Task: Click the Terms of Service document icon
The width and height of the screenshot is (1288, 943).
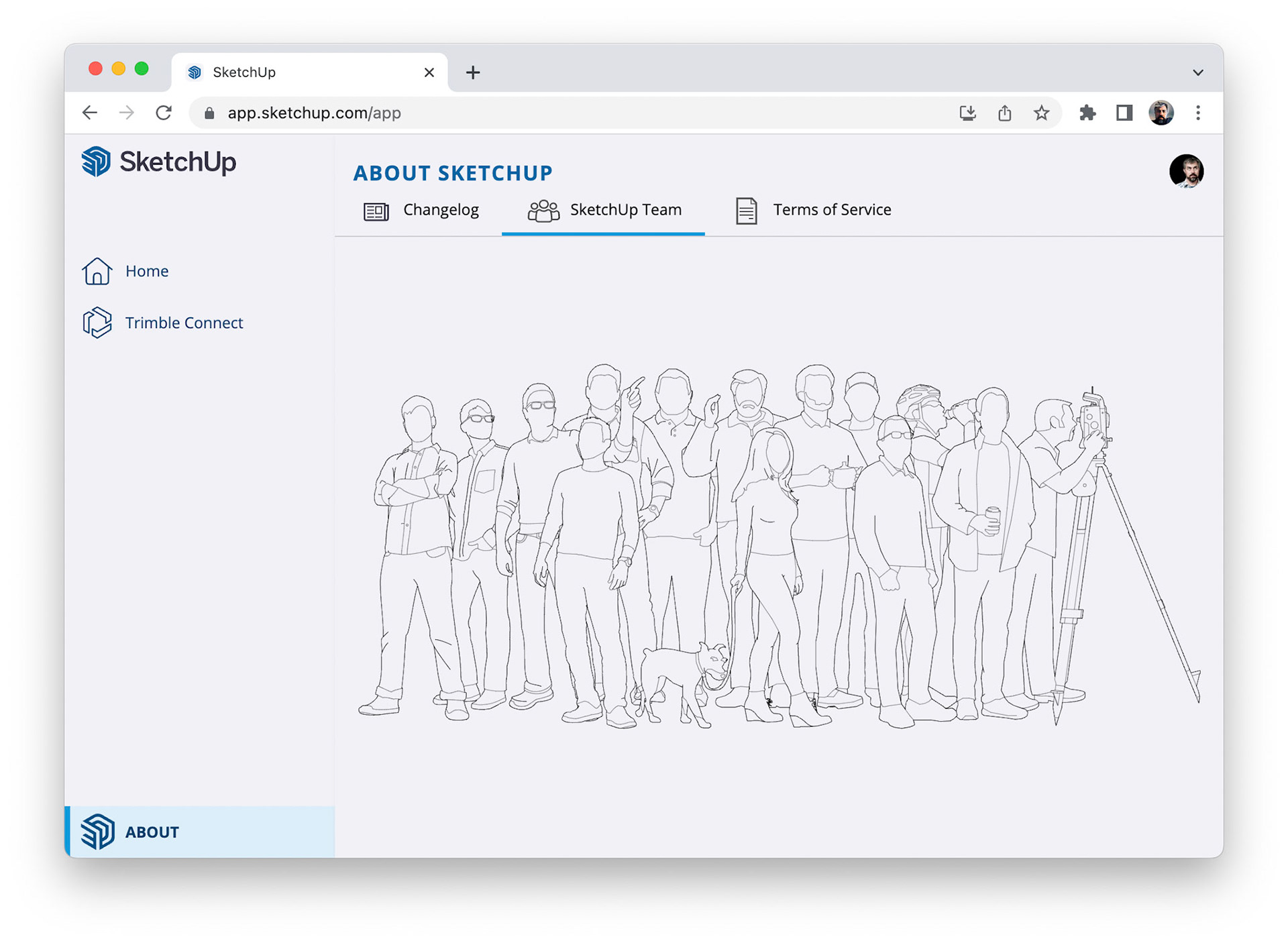Action: [x=746, y=211]
